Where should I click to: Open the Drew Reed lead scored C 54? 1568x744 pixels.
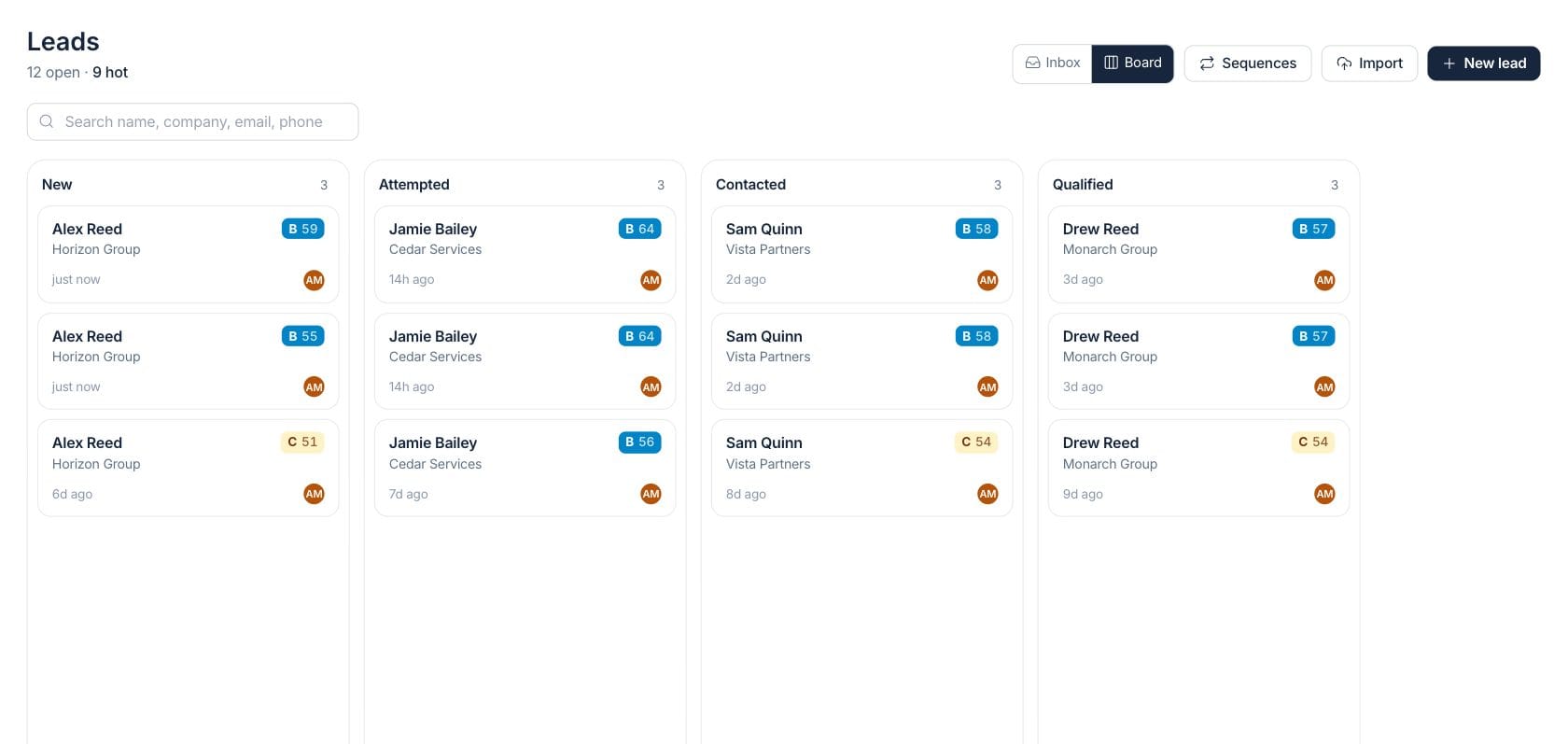click(1199, 468)
